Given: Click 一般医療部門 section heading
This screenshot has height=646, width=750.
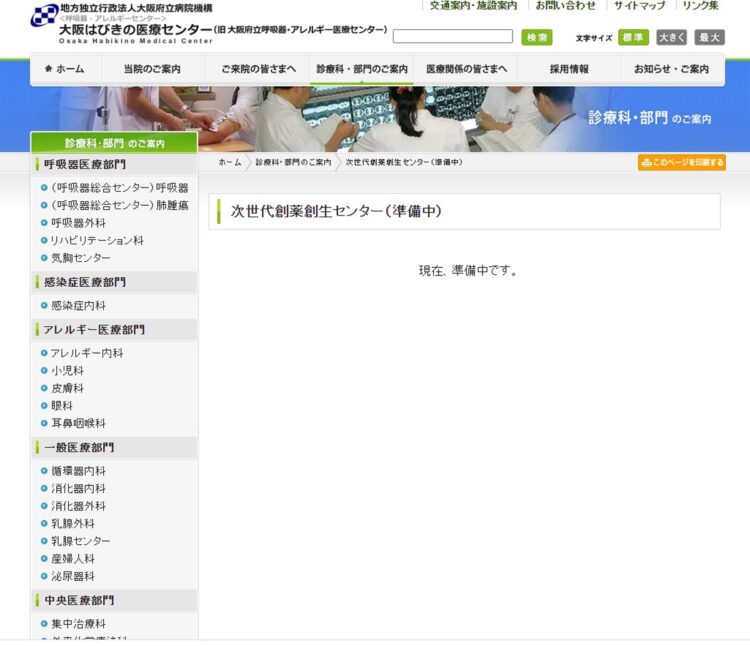Looking at the screenshot, I should pyautogui.click(x=114, y=448).
